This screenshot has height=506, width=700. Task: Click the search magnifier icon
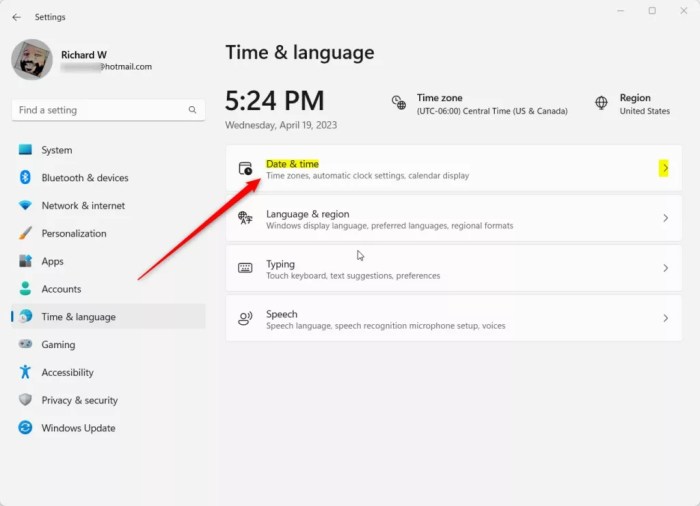tap(192, 110)
